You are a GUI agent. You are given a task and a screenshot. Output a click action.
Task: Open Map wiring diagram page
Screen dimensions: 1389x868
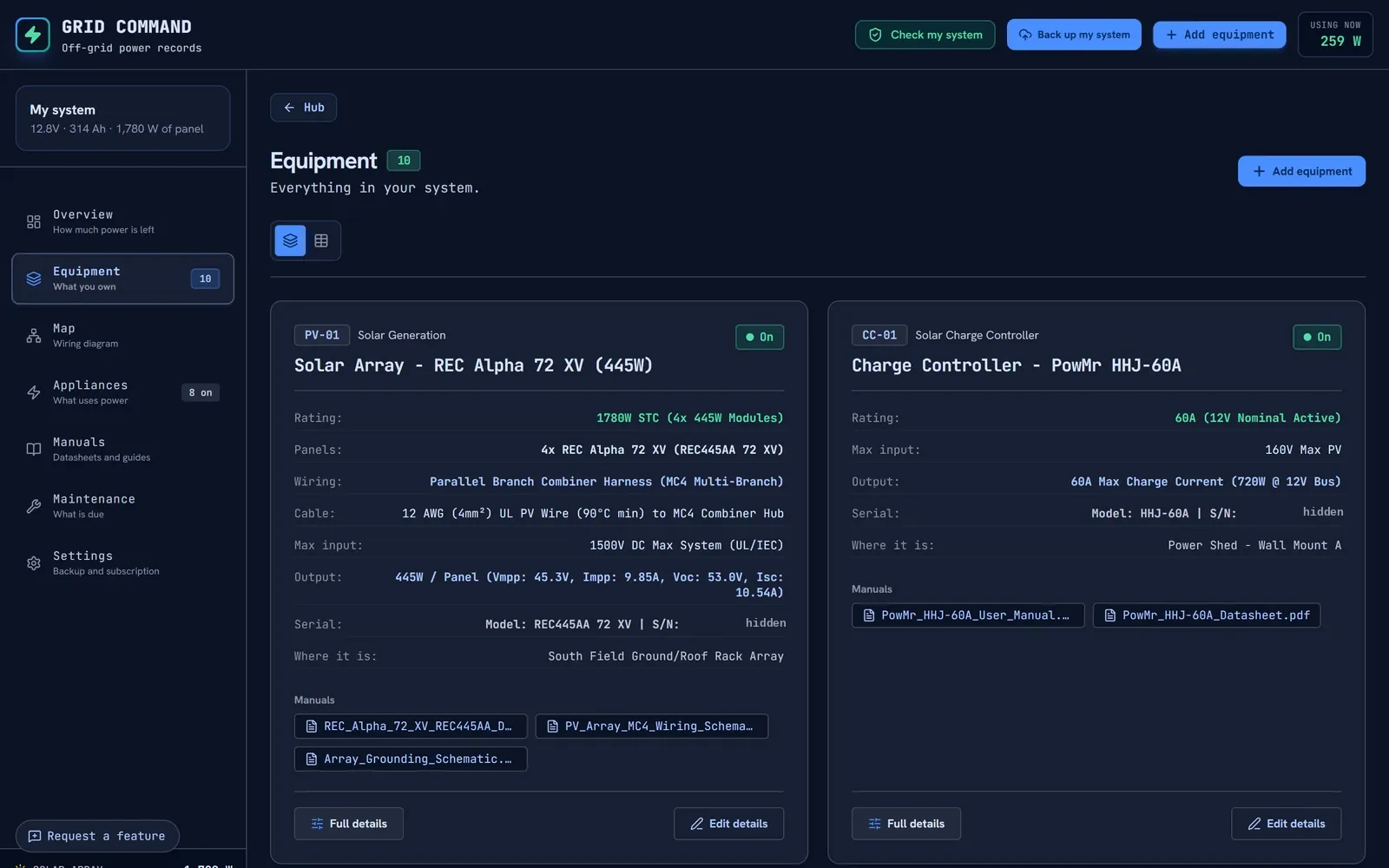122,335
